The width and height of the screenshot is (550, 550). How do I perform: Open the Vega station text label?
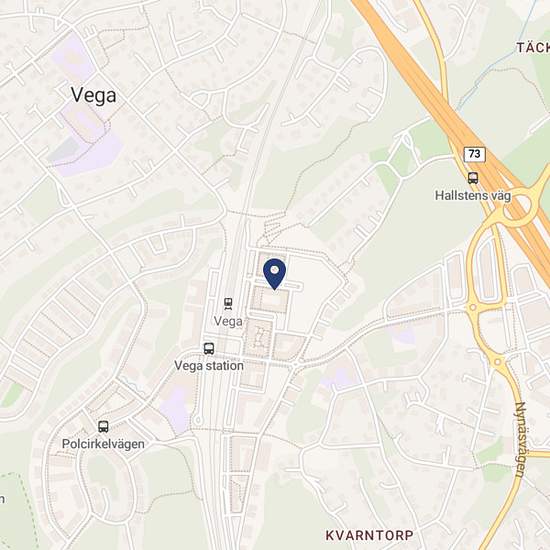tap(209, 365)
